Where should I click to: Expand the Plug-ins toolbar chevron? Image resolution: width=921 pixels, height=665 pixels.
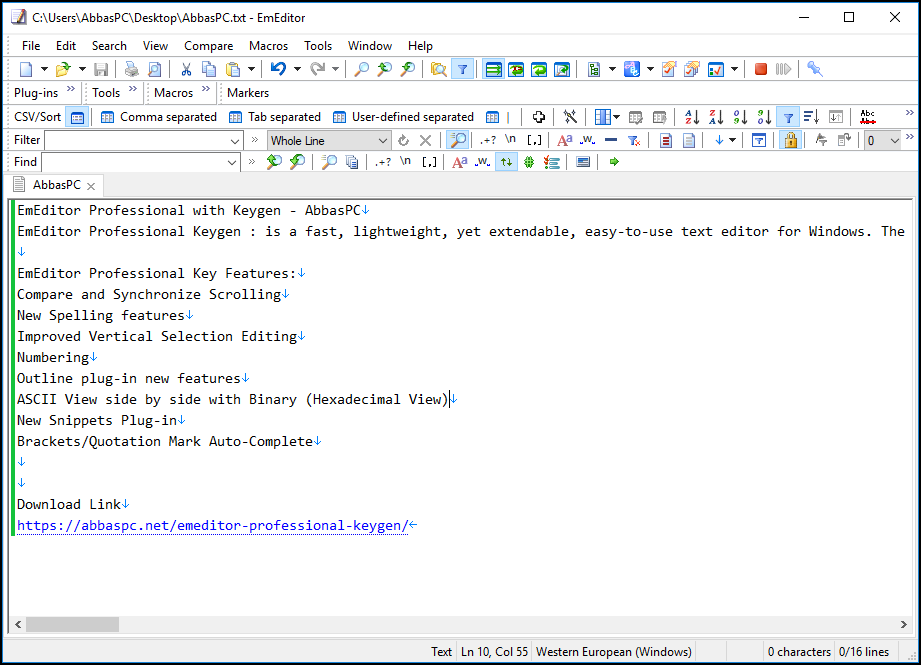tap(71, 89)
